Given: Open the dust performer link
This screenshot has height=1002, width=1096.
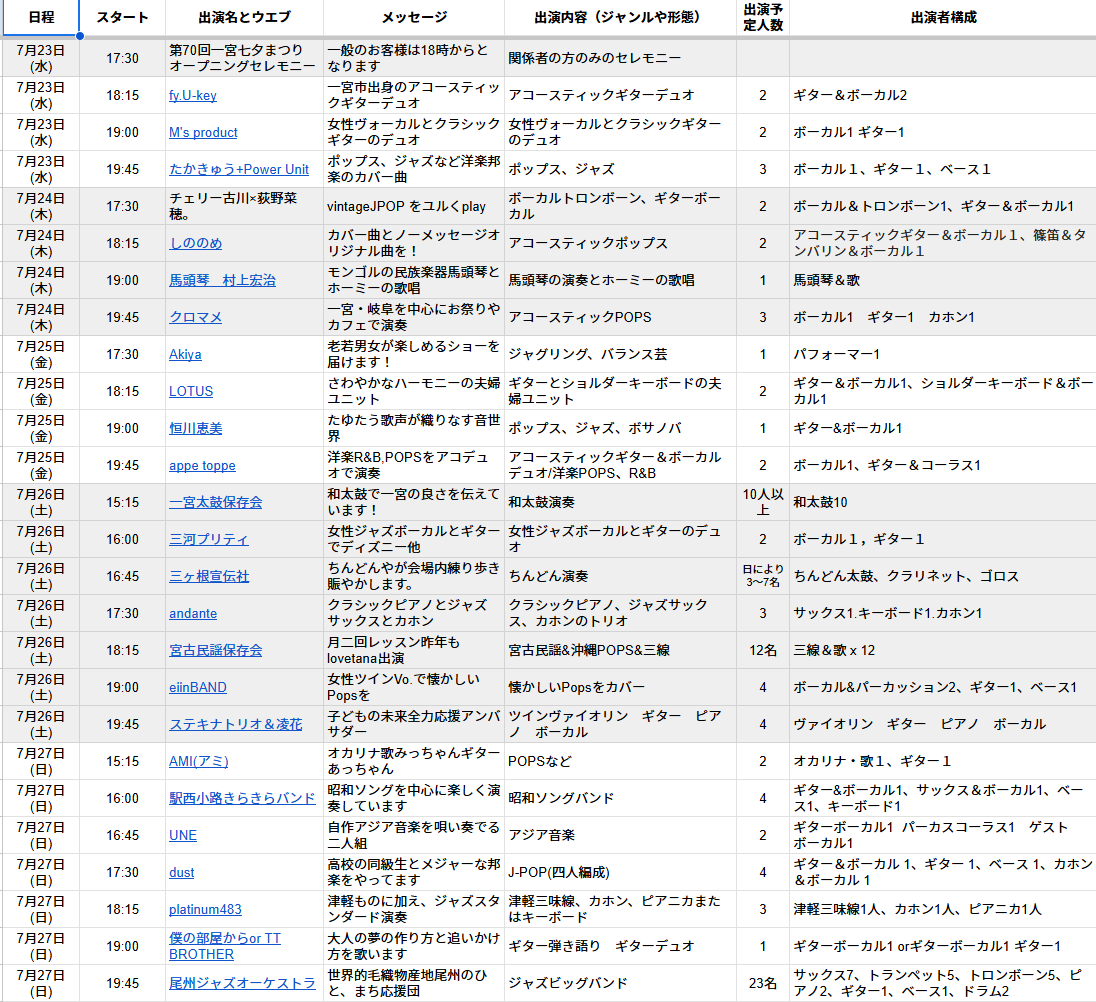Looking at the screenshot, I should click(x=181, y=873).
